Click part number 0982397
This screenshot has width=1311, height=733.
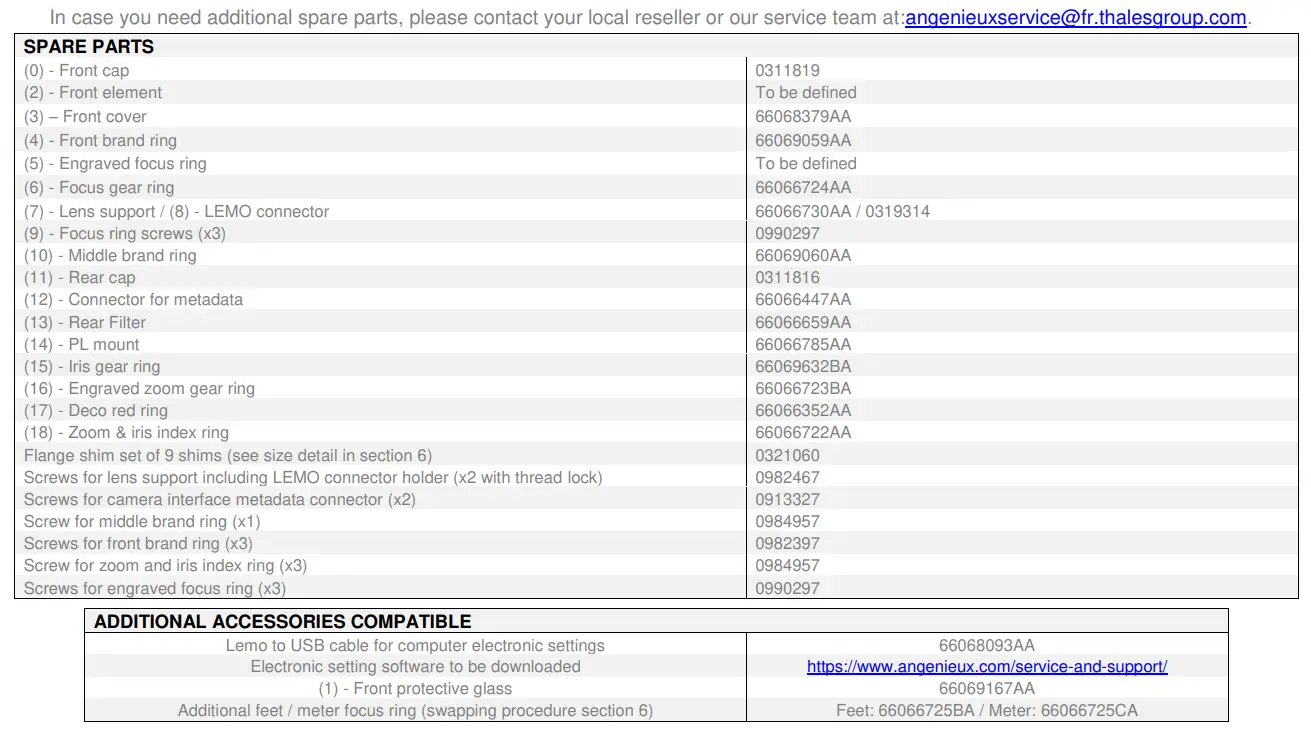(x=788, y=544)
